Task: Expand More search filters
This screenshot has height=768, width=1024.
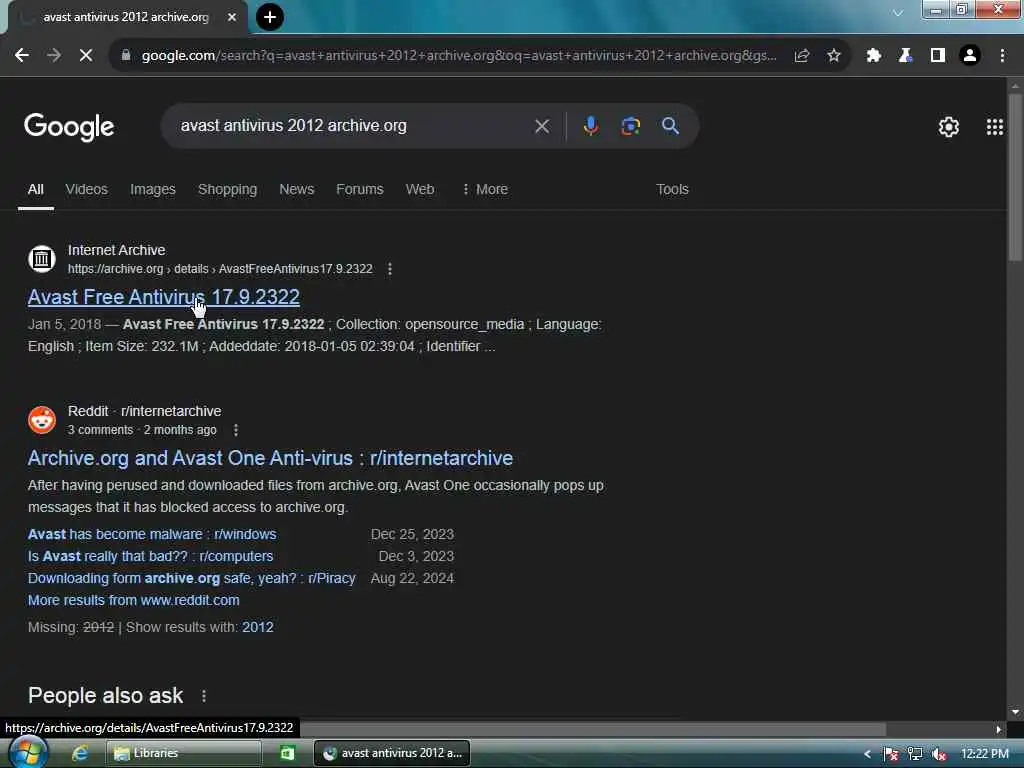Action: 485,189
